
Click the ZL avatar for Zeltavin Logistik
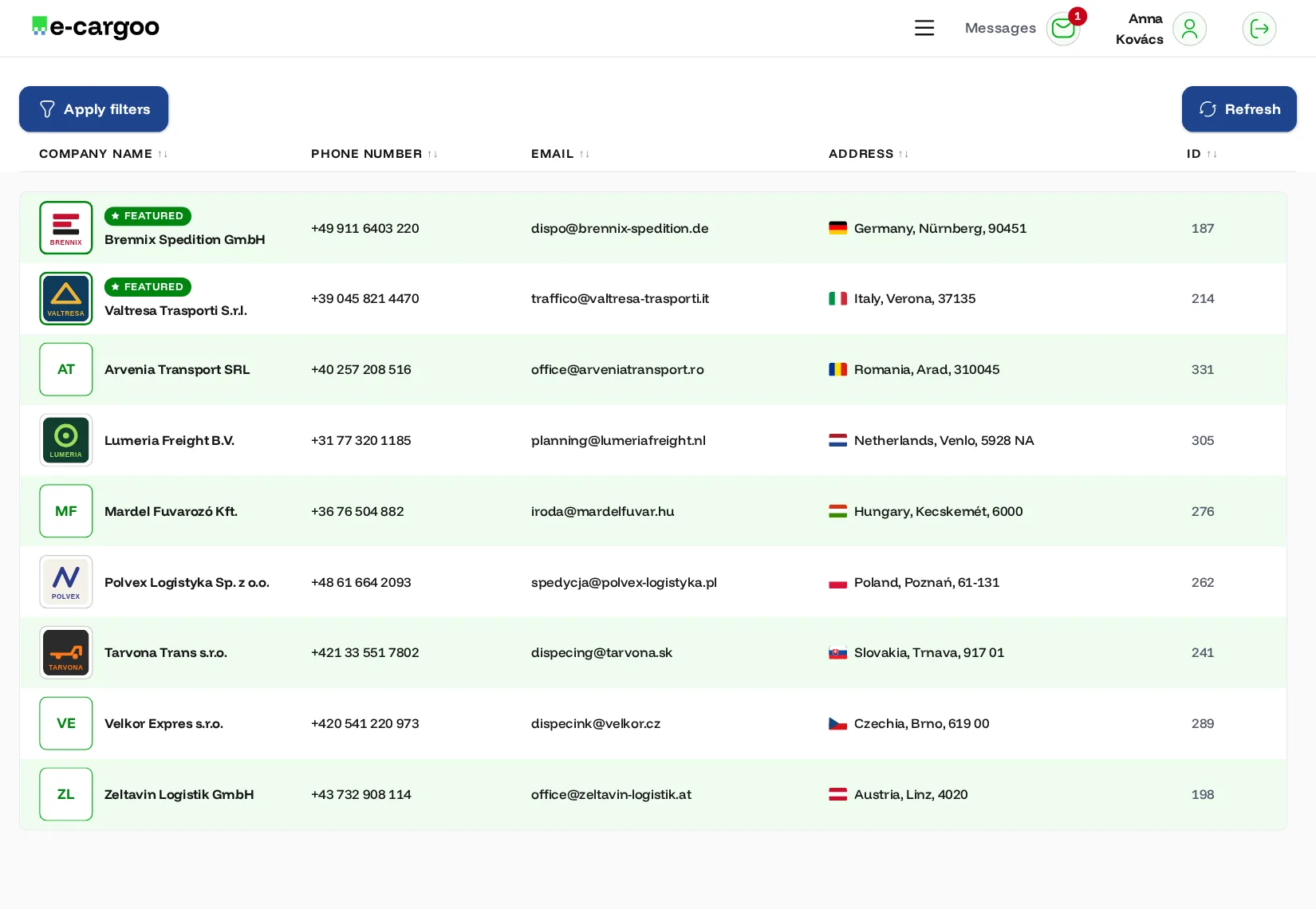(x=66, y=794)
